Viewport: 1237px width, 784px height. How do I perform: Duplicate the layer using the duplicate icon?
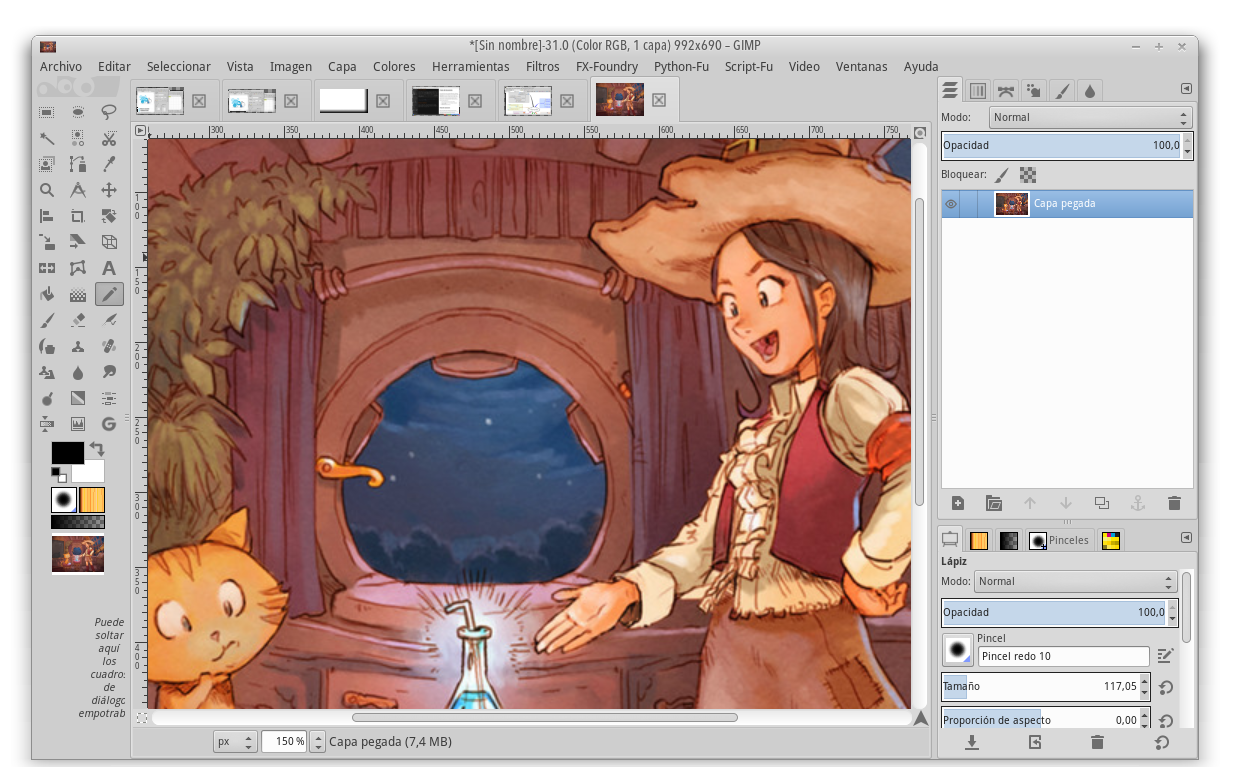pos(1102,503)
